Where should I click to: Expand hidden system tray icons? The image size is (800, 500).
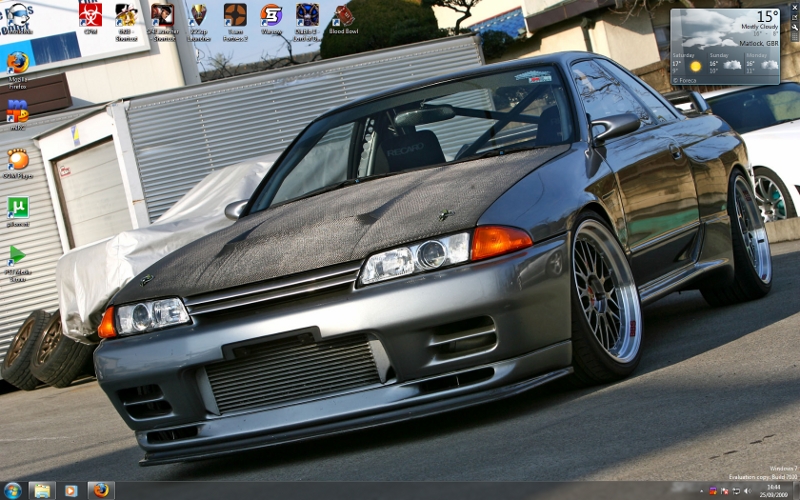point(702,491)
